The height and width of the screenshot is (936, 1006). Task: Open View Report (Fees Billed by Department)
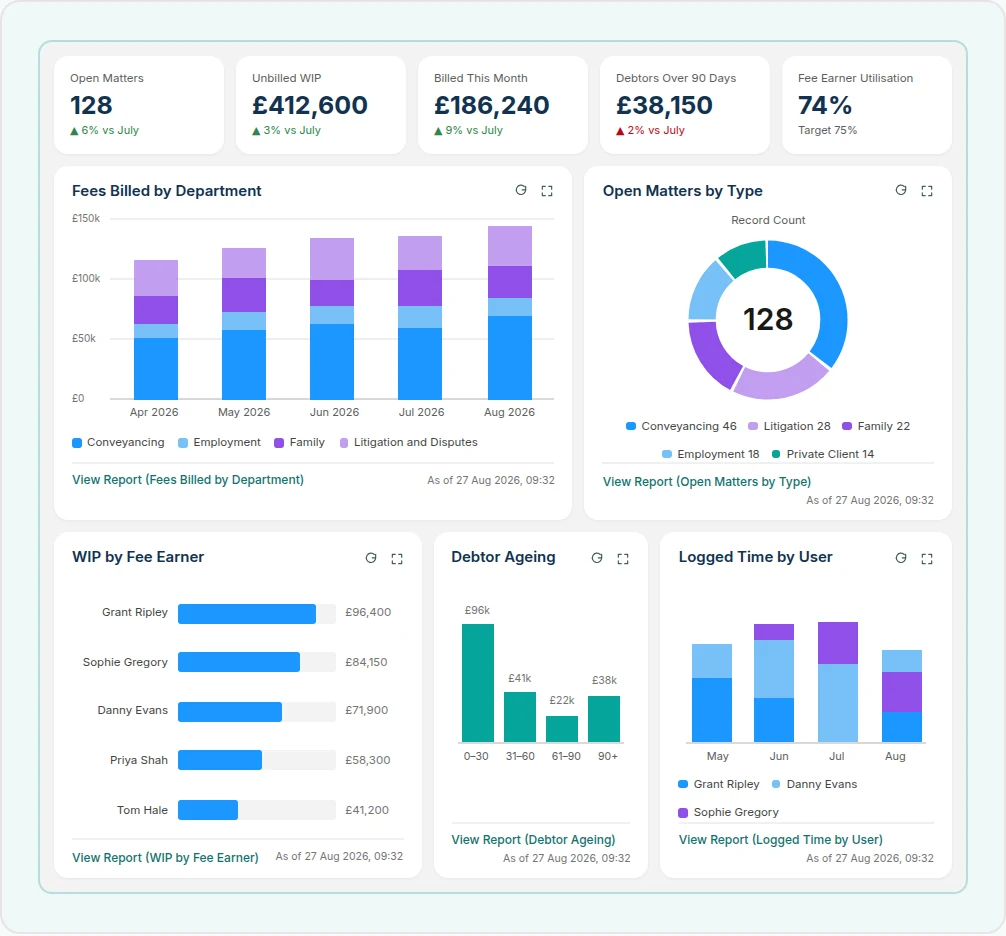point(188,480)
